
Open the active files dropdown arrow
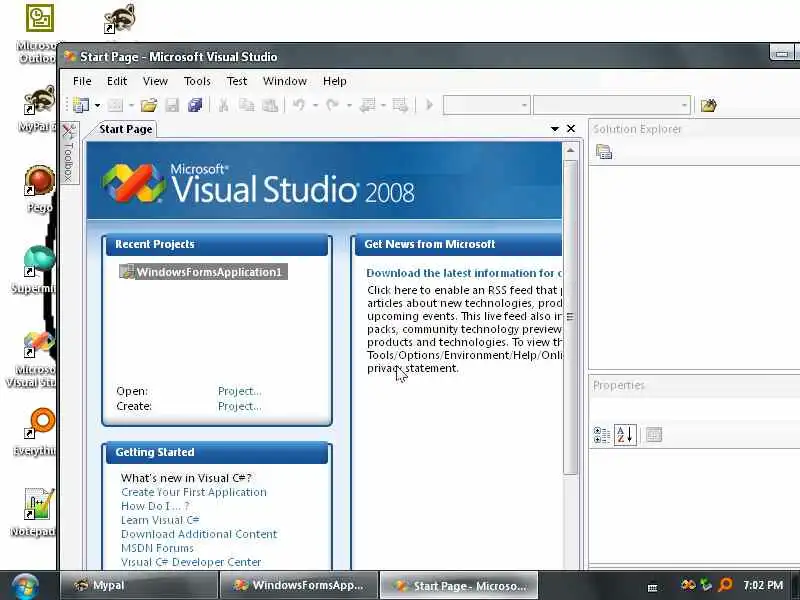pos(555,129)
